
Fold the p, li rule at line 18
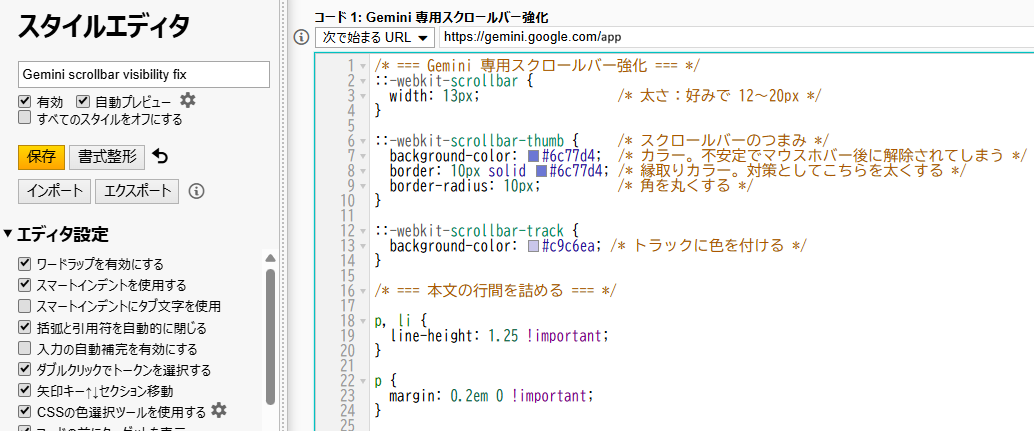pyautogui.click(x=362, y=320)
